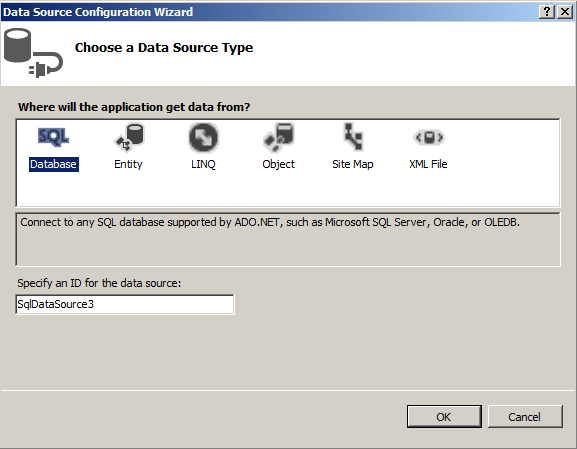Click the LINQ label text
This screenshot has width=577, height=449.
(203, 164)
